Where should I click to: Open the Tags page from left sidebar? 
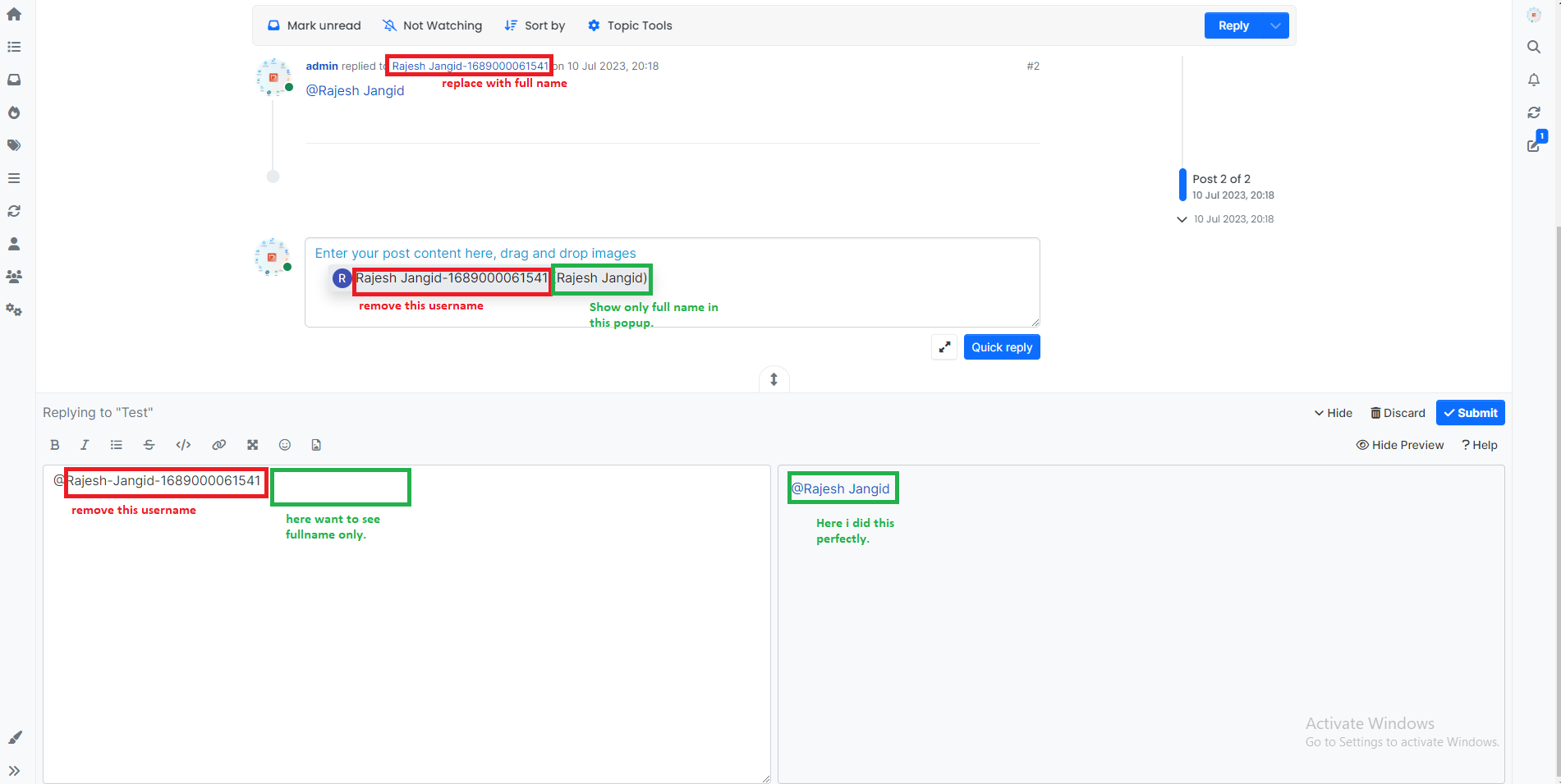click(14, 145)
